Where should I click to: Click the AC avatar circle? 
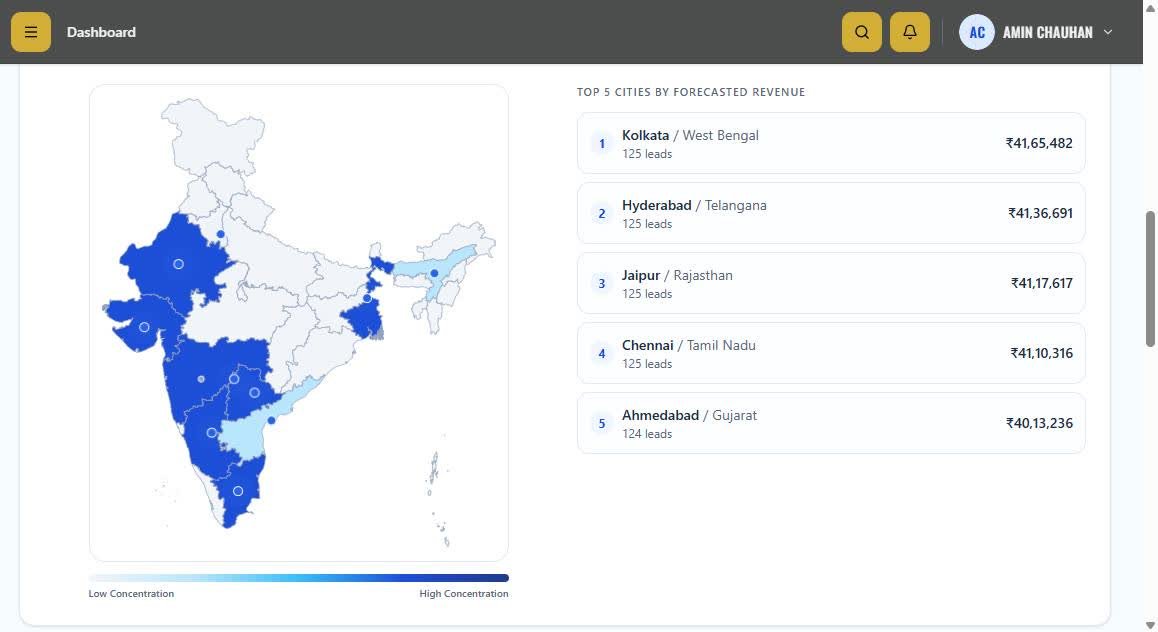(976, 32)
